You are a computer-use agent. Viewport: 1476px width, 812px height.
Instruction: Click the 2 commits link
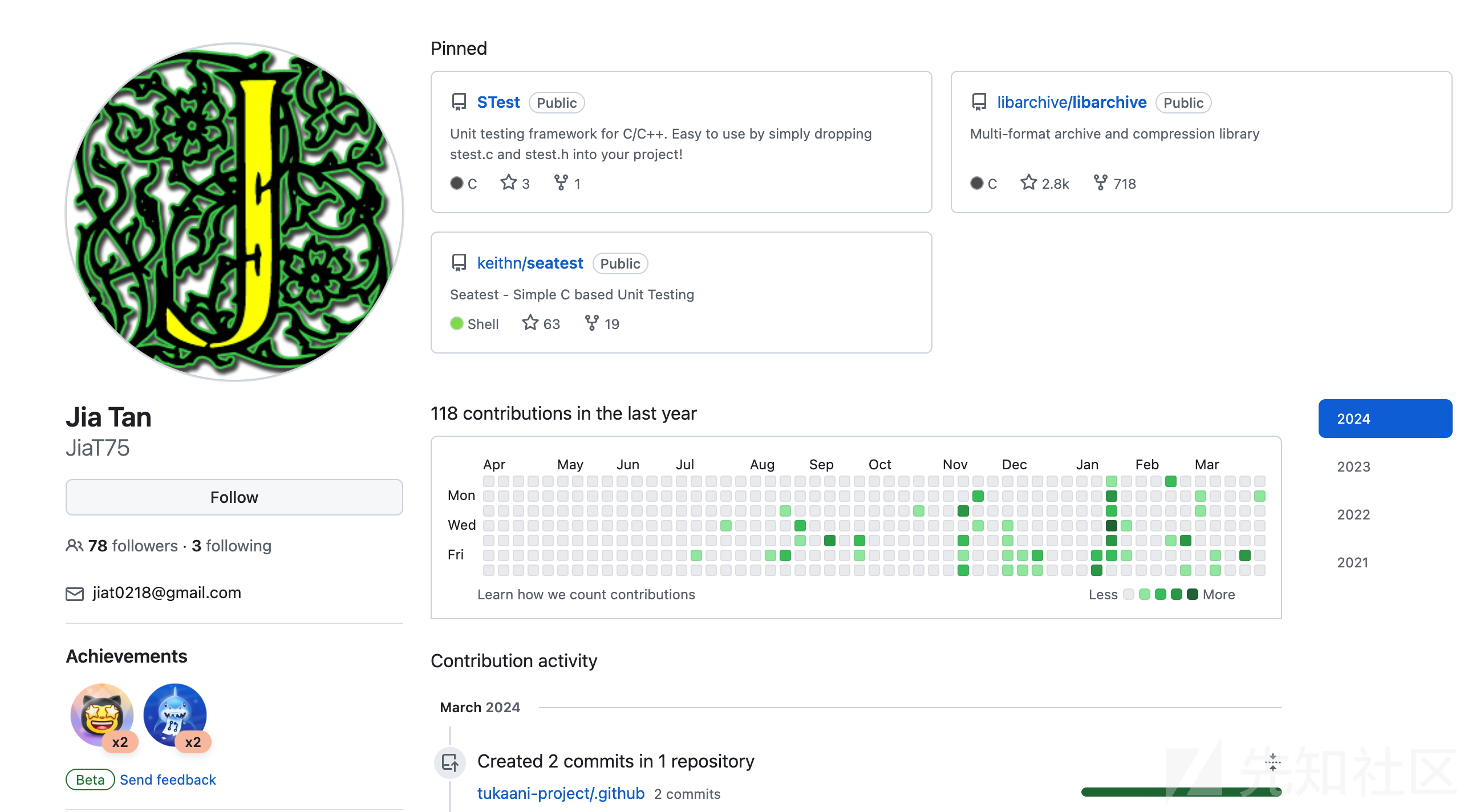point(687,794)
